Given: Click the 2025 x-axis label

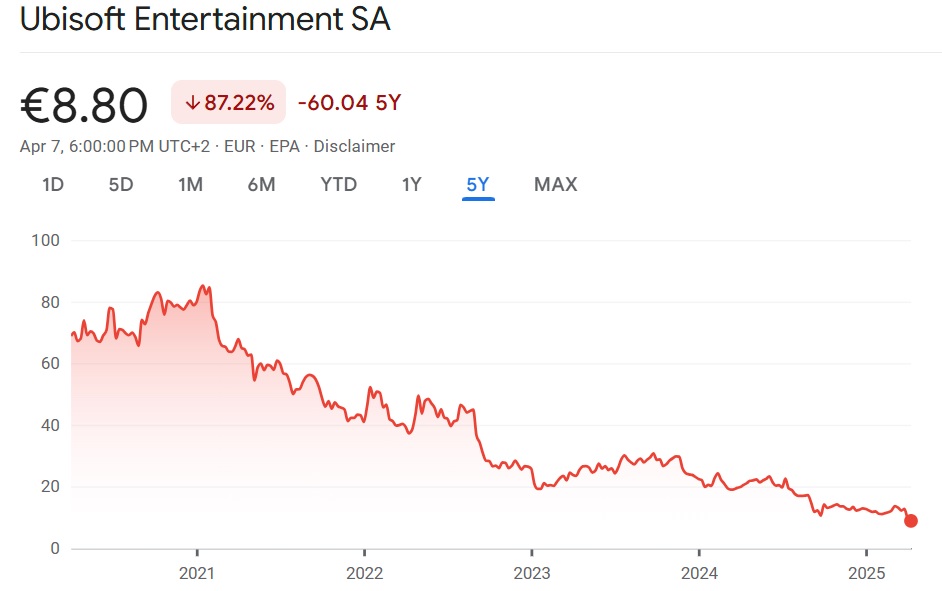Looking at the screenshot, I should coord(865,572).
